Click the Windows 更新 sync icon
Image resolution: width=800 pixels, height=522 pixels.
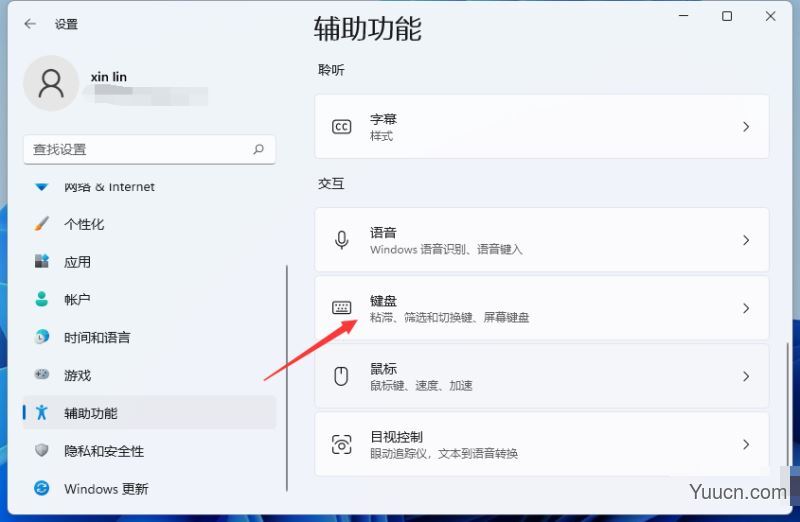coord(41,488)
